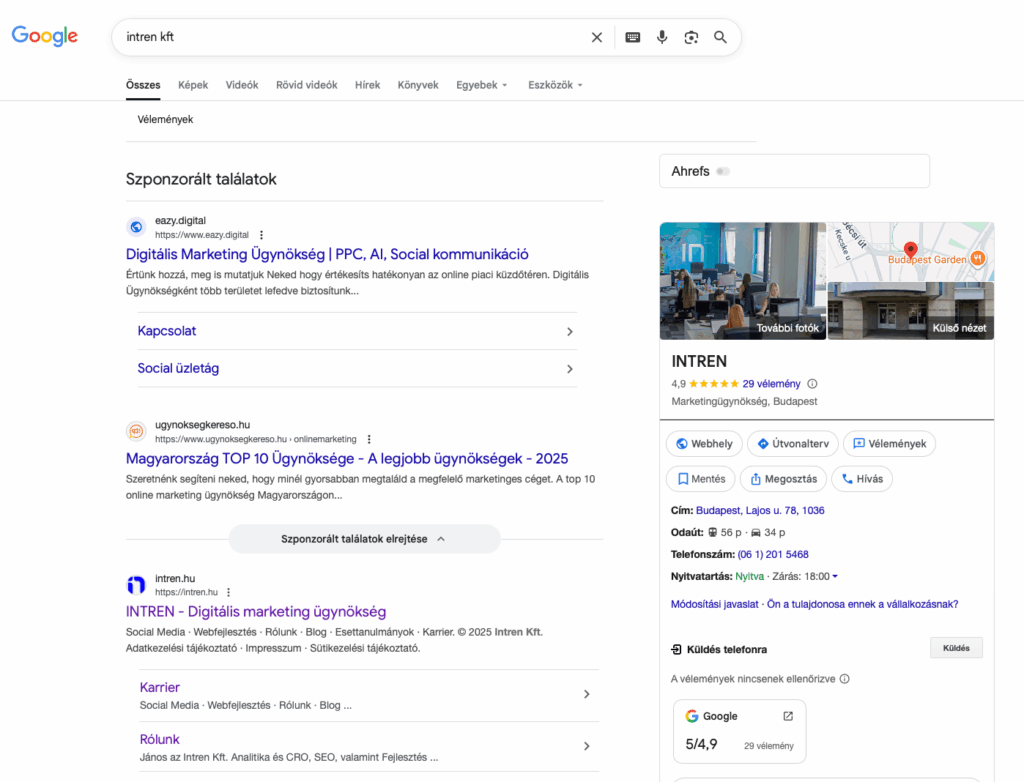The width and height of the screenshot is (1024, 782).
Task: Collapse sponsored results with Szponzorált találatok elrejtése
Action: point(364,540)
